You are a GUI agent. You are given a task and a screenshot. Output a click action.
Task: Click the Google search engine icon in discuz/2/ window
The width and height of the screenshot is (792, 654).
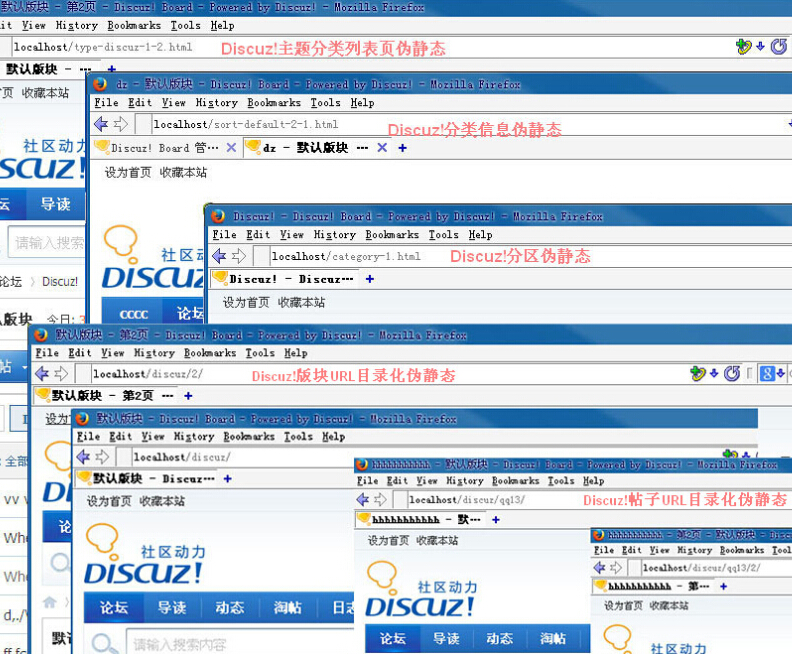pos(767,374)
